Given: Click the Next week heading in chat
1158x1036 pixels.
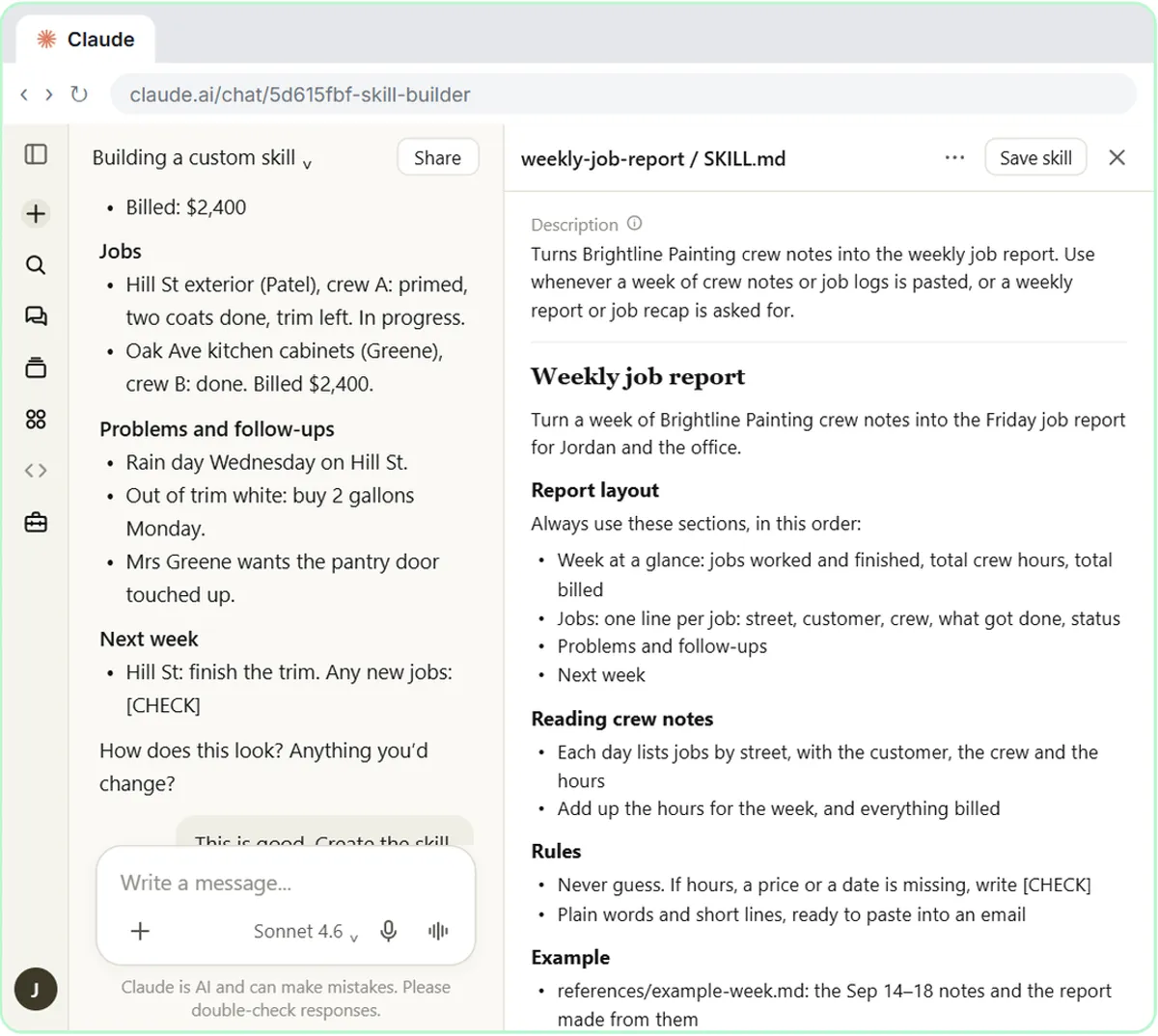Looking at the screenshot, I should pos(149,639).
